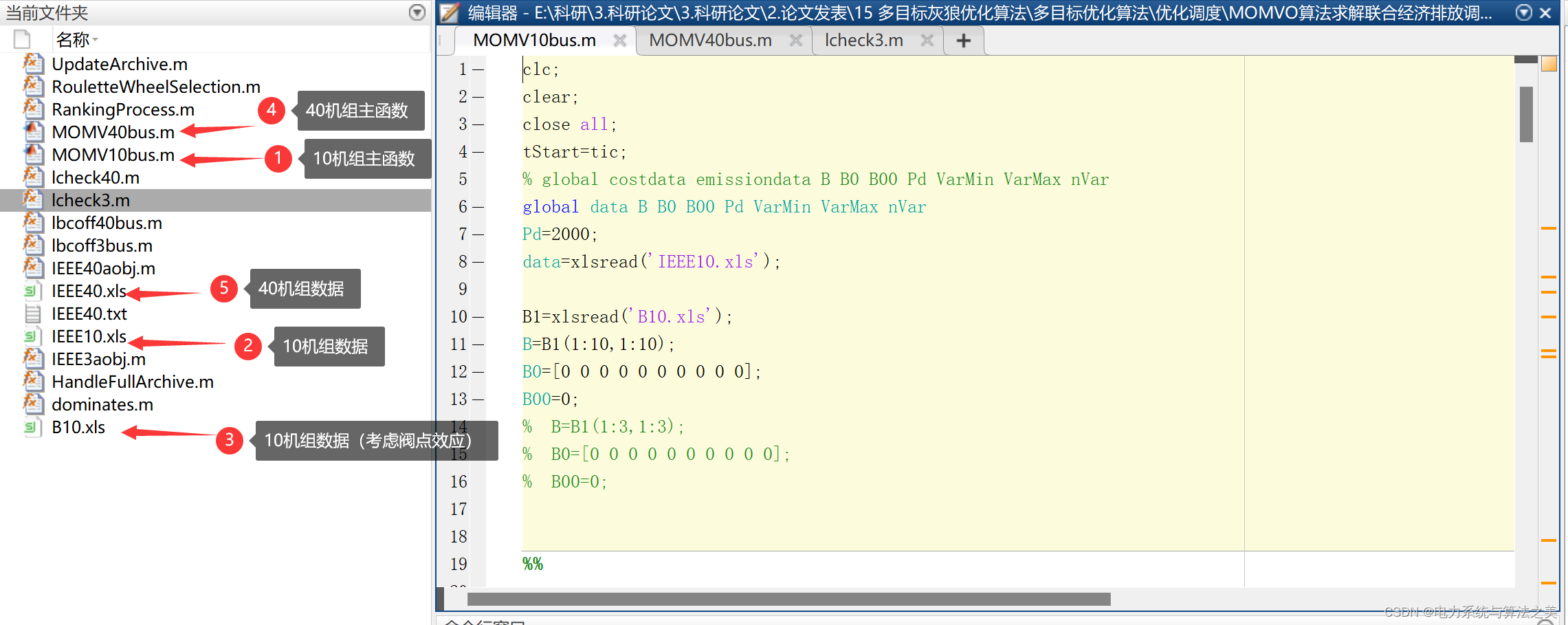Set breakpoint on line 8 dash
The width and height of the screenshot is (1568, 625).
click(478, 262)
